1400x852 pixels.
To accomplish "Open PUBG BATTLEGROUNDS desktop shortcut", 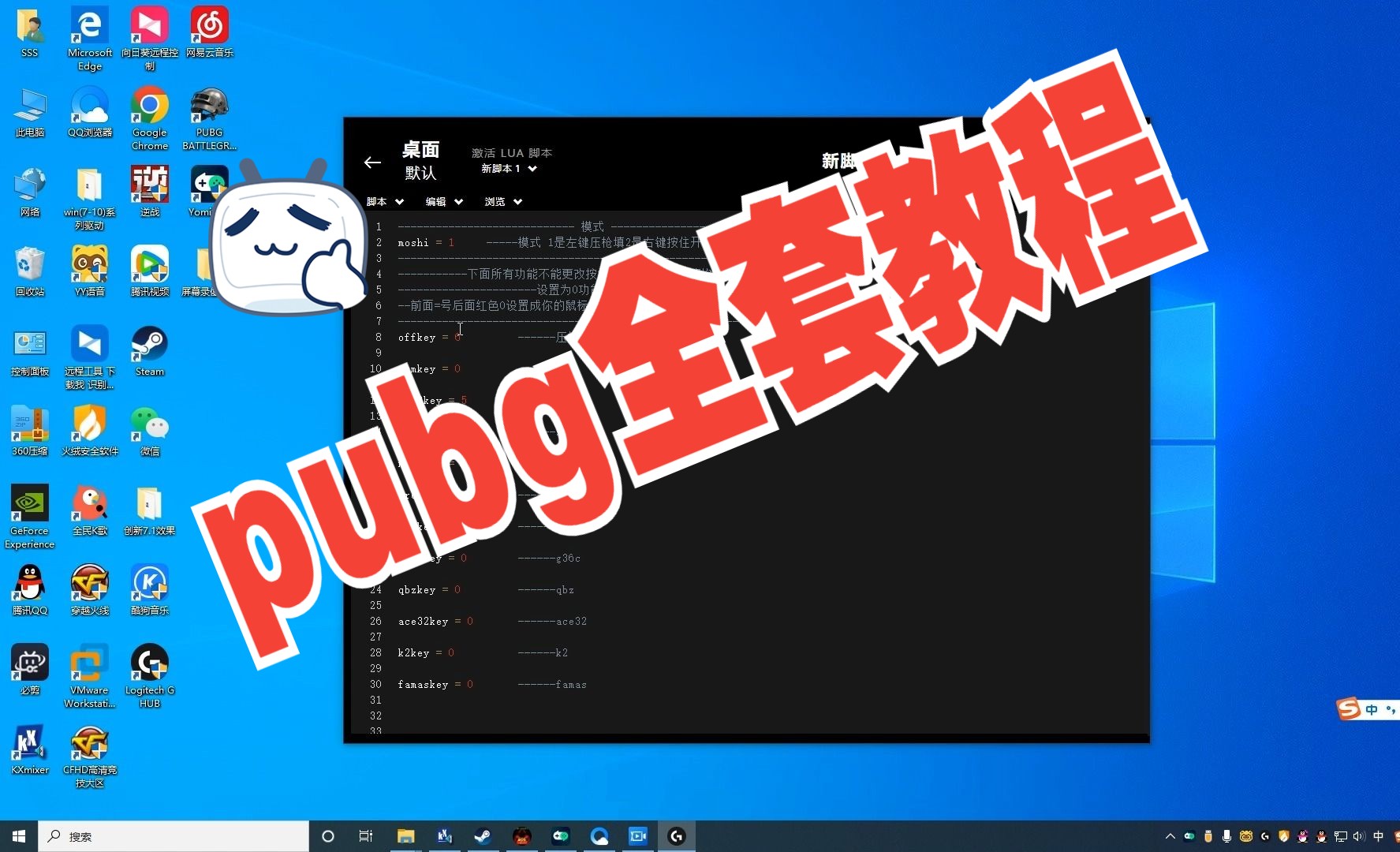I will [210, 118].
